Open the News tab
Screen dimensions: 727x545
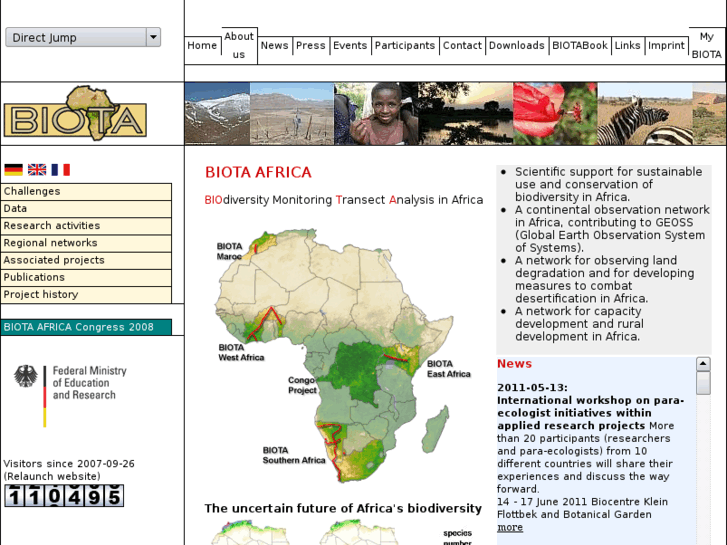(x=274, y=45)
